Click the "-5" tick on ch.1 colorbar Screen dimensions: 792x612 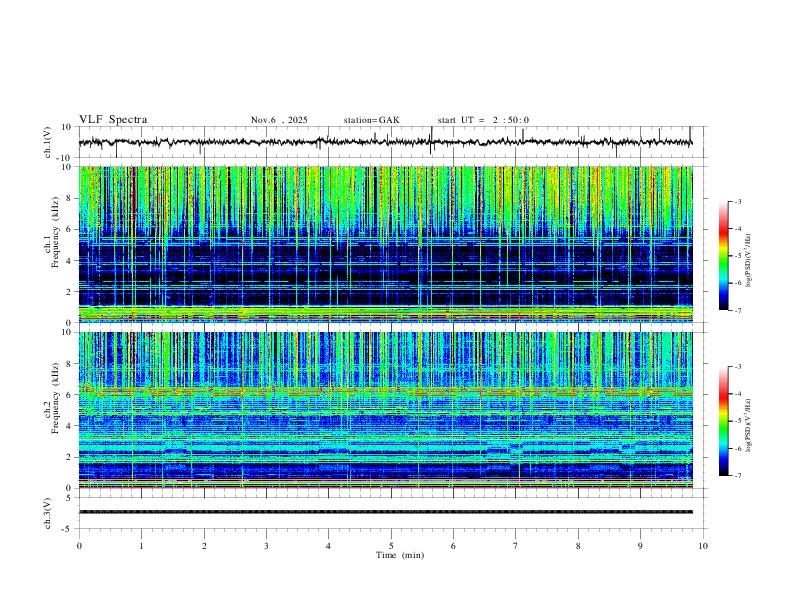click(738, 256)
